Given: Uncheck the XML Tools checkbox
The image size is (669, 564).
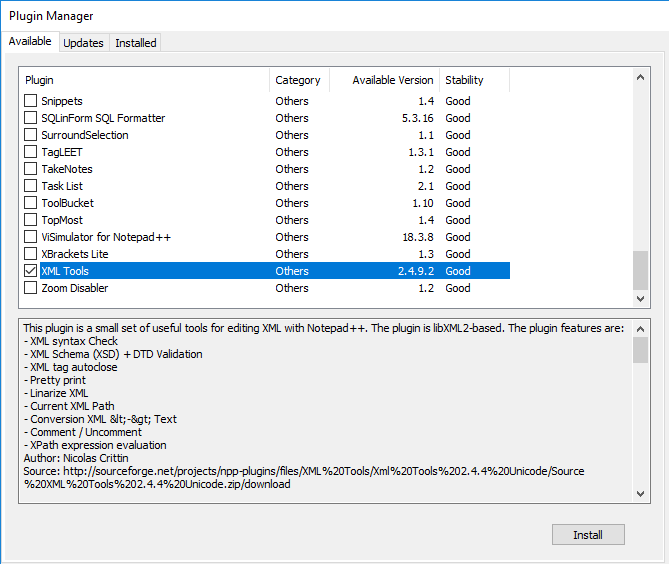Looking at the screenshot, I should click(30, 271).
